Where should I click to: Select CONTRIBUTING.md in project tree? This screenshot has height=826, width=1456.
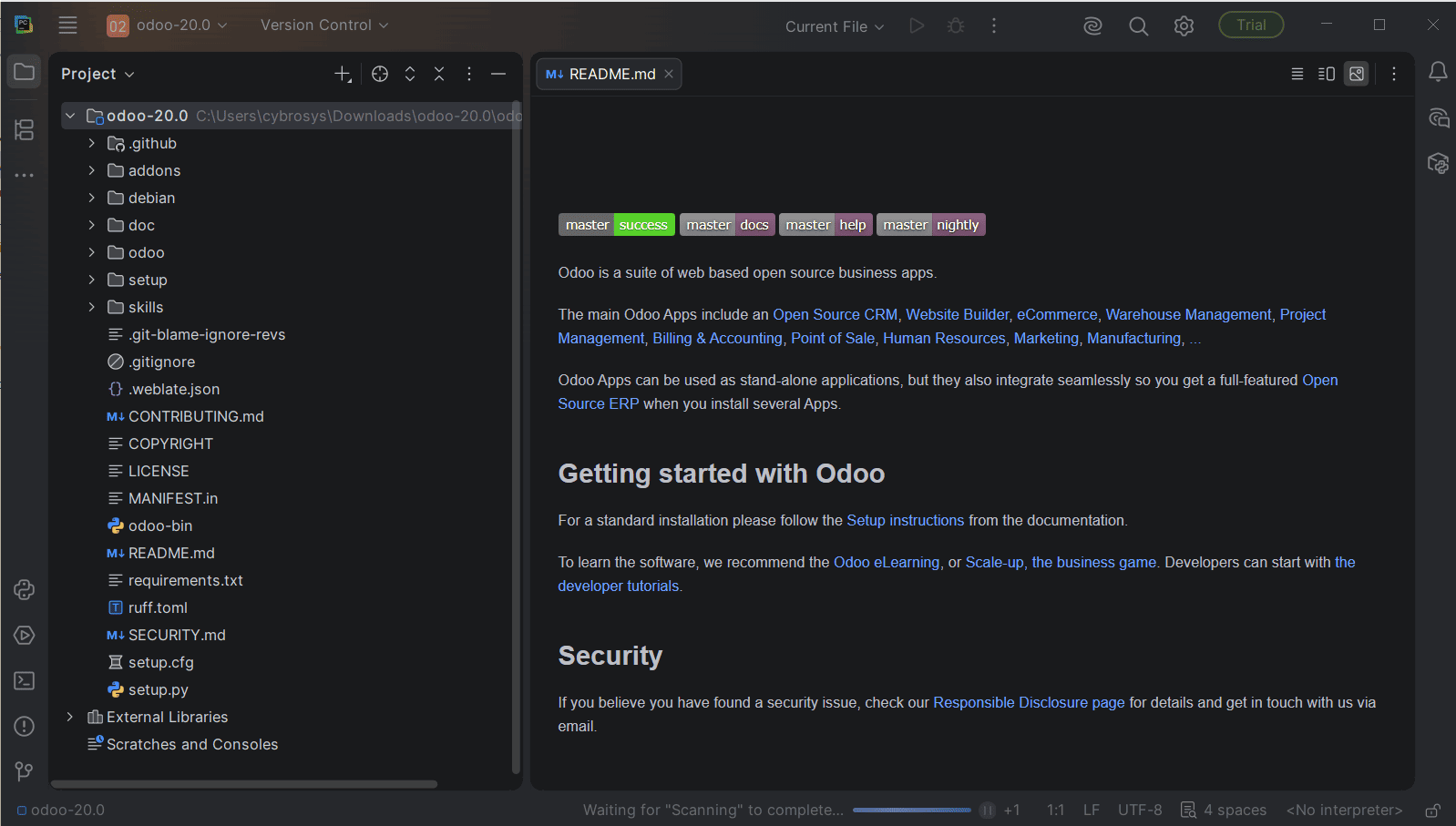point(196,416)
